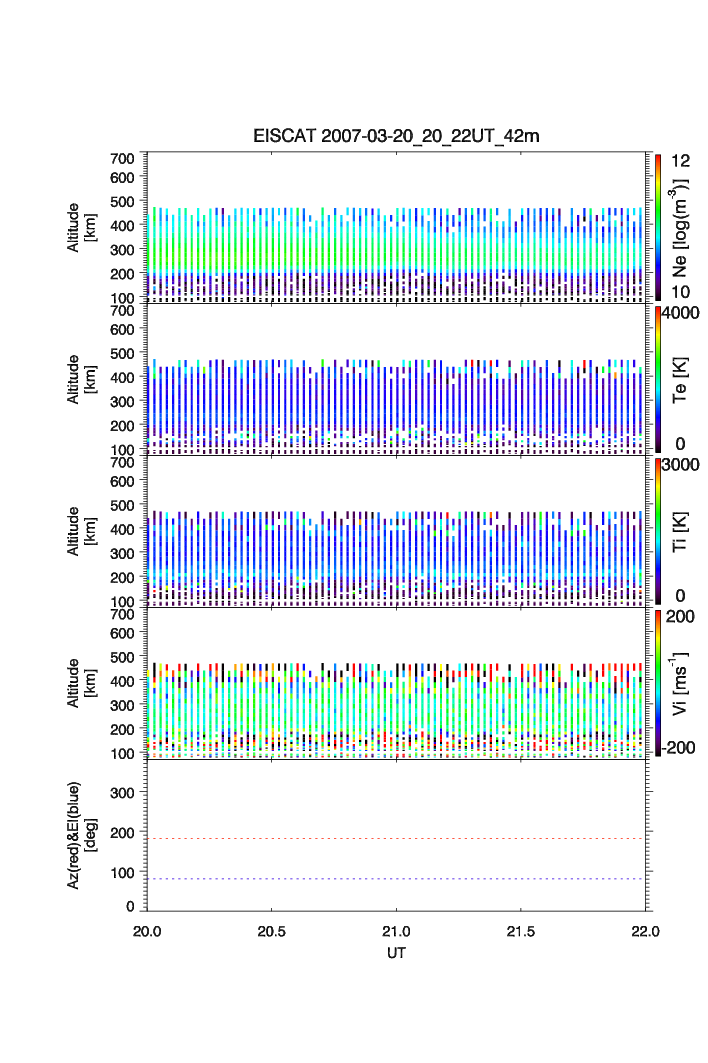708x1063 pixels.
Task: Click the "Vi [ms⁻¹]" colorbar label
Action: point(680,683)
